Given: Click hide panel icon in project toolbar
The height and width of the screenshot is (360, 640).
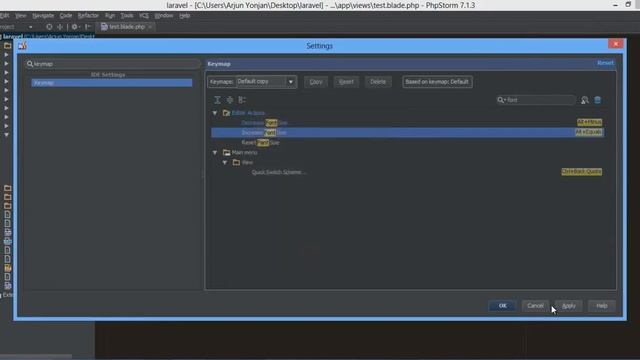Looking at the screenshot, I should point(87,27).
